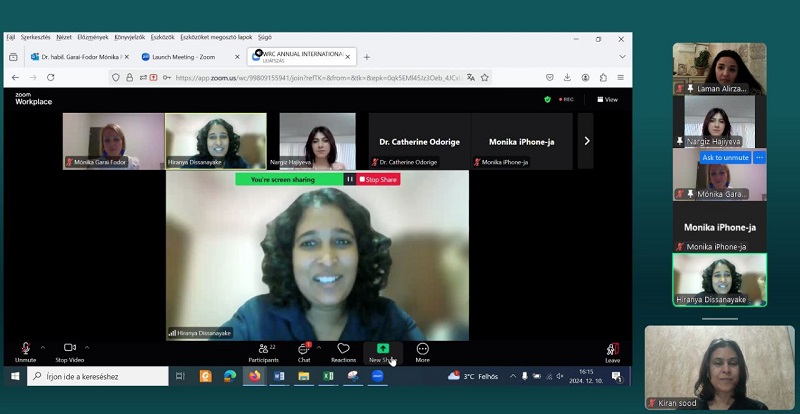Click the Stop Video camera icon
800x414 pixels.
point(70,348)
